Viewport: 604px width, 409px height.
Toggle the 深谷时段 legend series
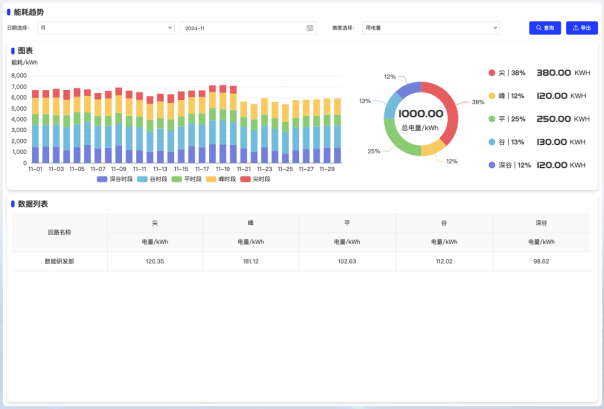click(x=116, y=179)
